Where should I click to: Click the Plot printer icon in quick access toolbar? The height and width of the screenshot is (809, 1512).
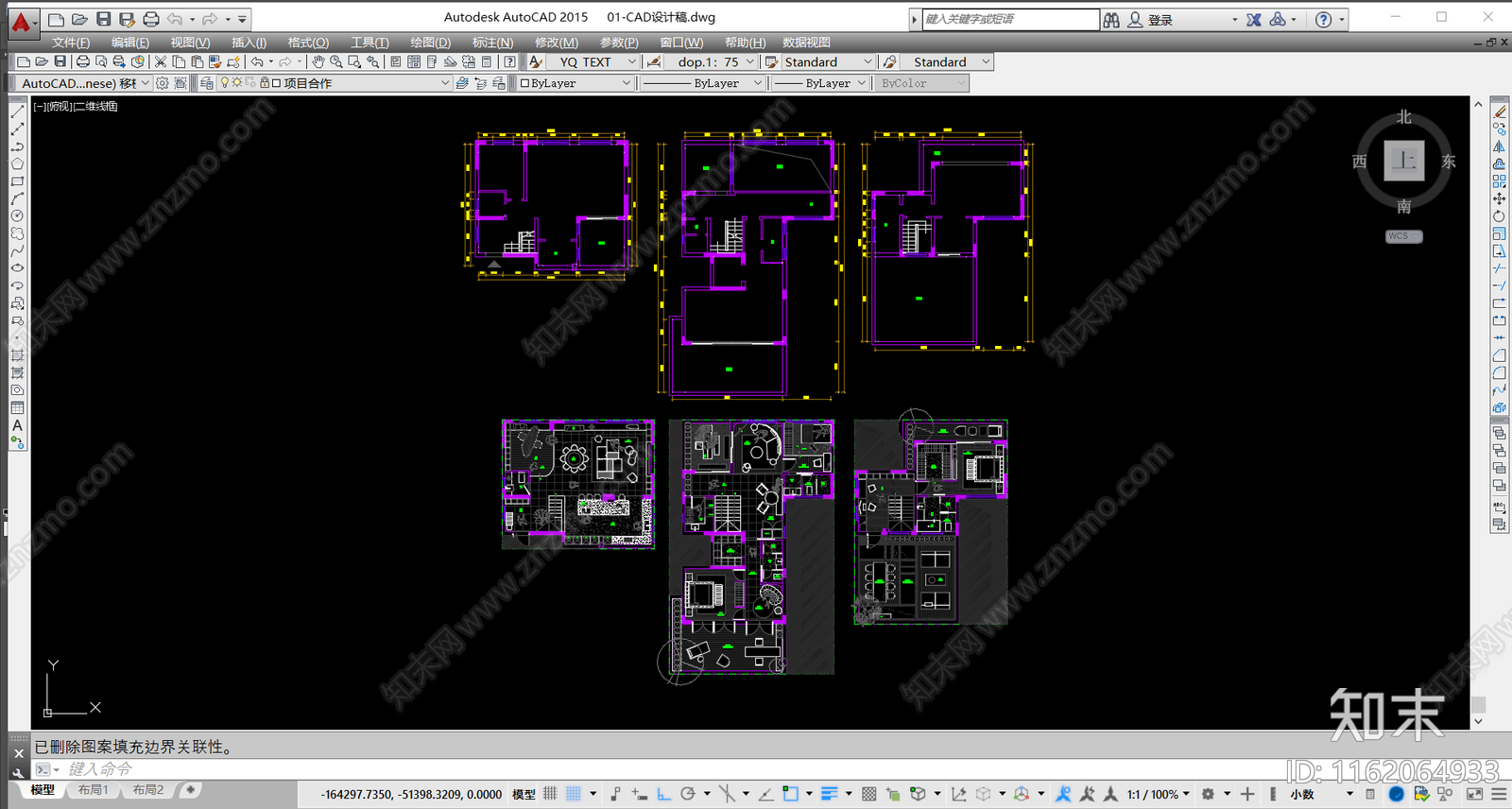click(x=150, y=19)
